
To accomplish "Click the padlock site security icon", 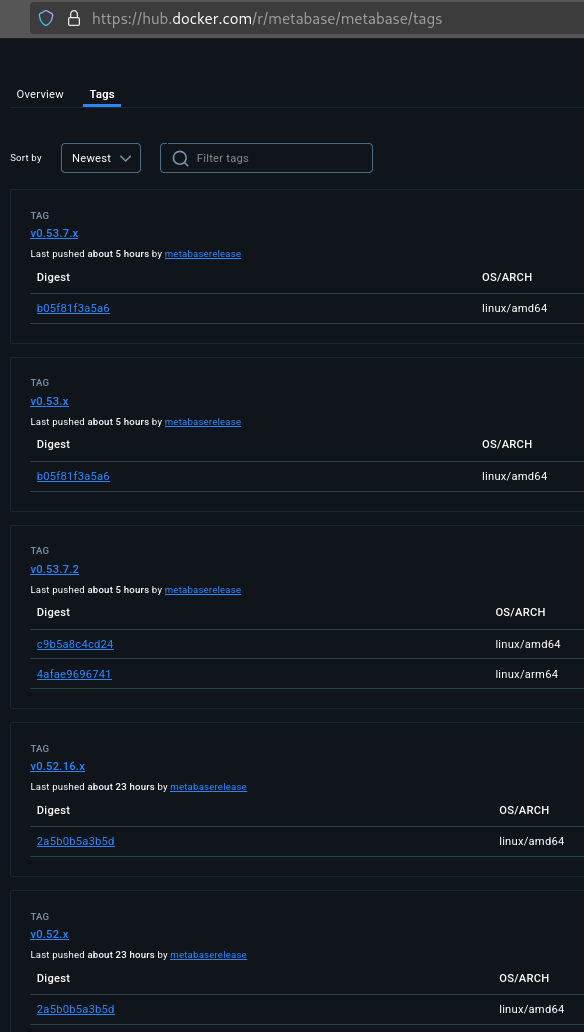I will (74, 18).
